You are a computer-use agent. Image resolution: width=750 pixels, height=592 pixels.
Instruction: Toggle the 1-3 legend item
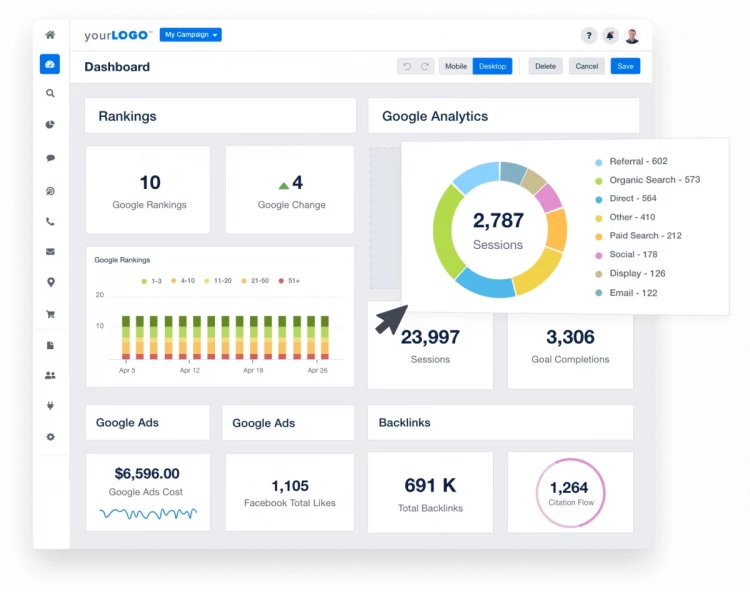coord(152,281)
